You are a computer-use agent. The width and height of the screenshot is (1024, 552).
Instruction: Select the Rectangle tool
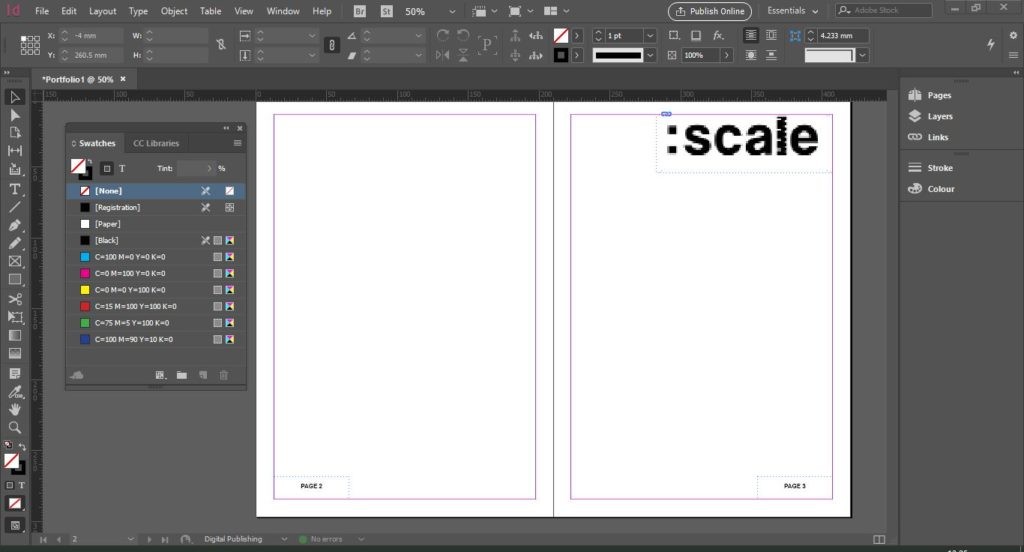click(15, 280)
